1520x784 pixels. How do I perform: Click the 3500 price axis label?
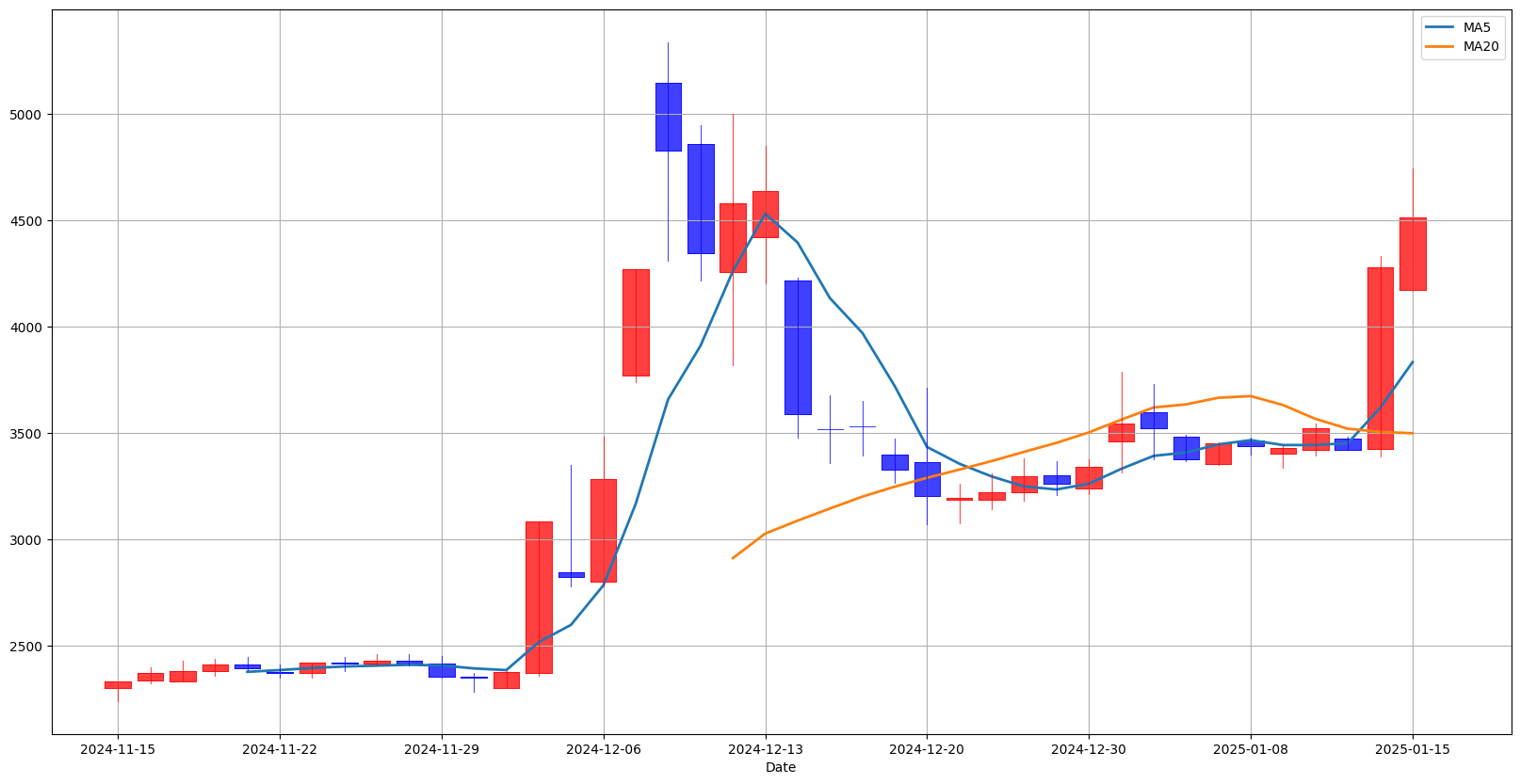click(x=28, y=434)
